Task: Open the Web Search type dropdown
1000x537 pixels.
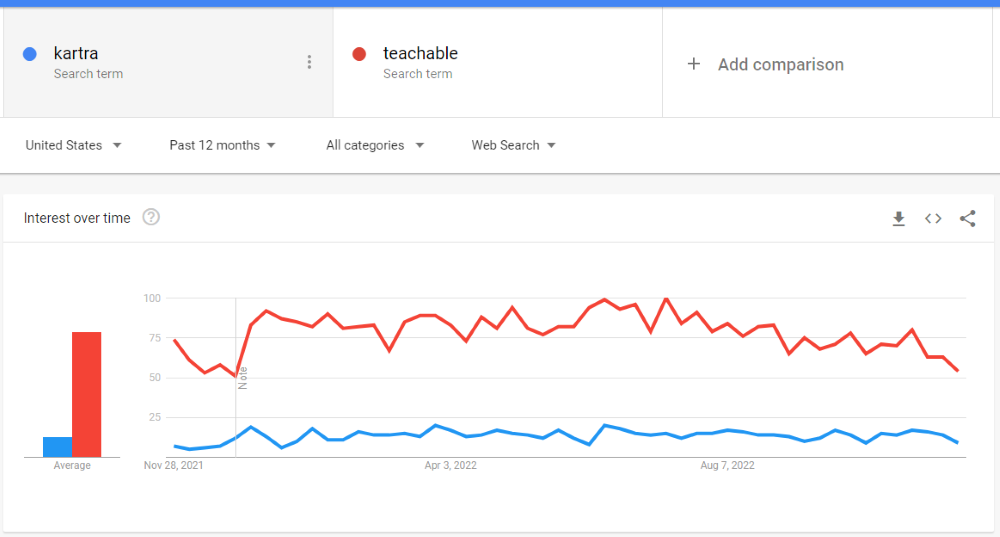Action: tap(513, 145)
